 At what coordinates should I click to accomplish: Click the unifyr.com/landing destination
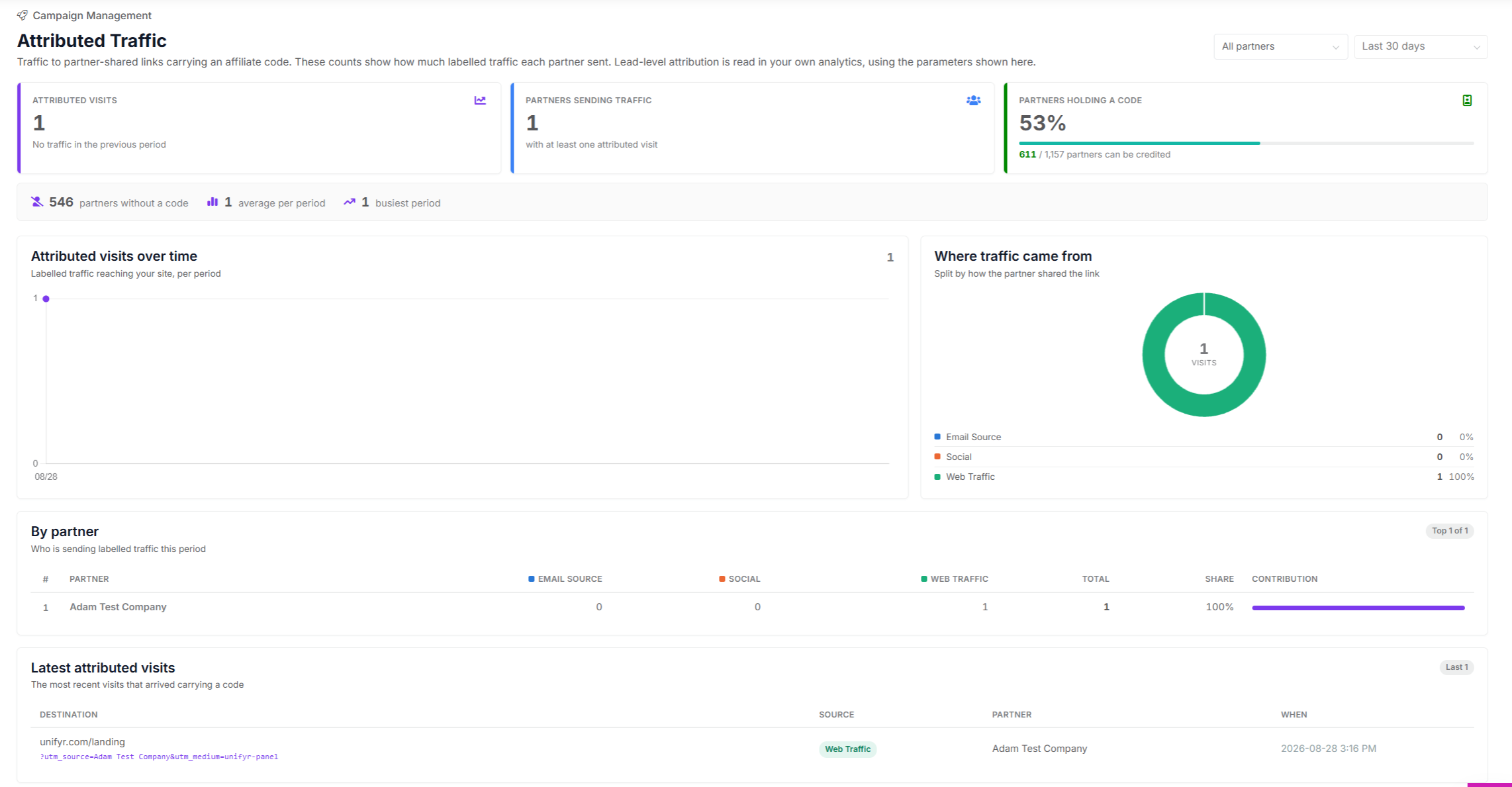point(82,742)
